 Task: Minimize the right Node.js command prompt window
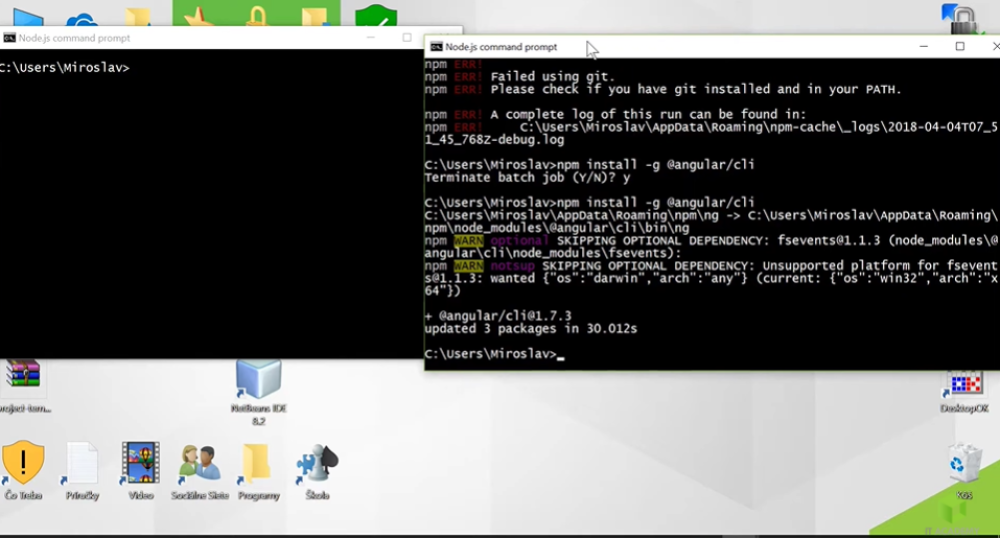924,47
